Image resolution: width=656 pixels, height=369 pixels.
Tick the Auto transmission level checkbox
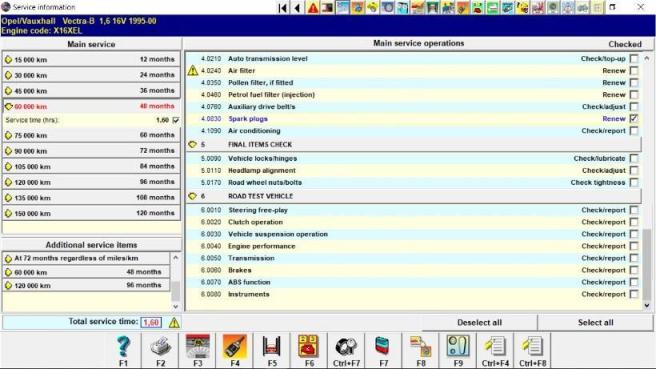tap(634, 59)
